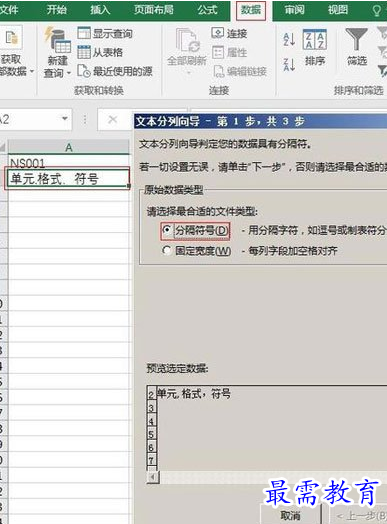
Task: Select cell containing NS001
Action: click(69, 163)
